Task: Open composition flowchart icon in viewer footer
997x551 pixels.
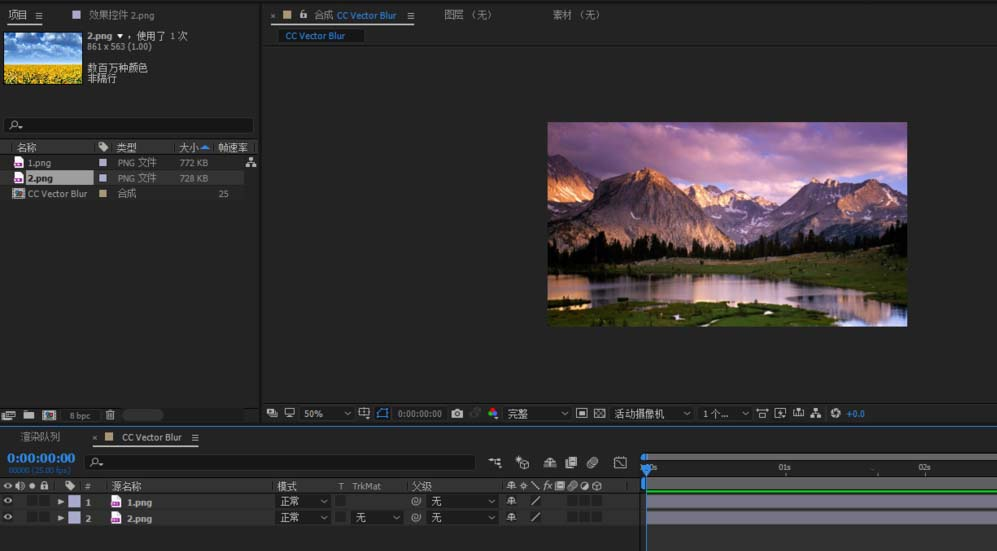Action: [816, 414]
